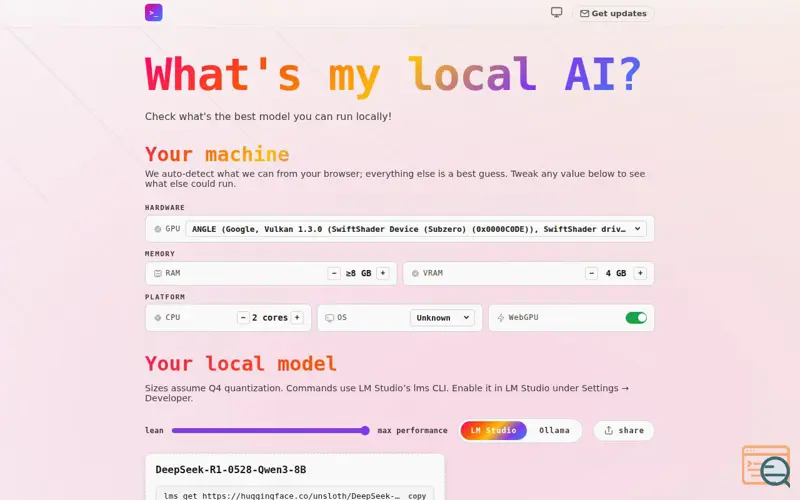The height and width of the screenshot is (500, 800).
Task: Open the GPU selection dropdown
Action: 416,229
